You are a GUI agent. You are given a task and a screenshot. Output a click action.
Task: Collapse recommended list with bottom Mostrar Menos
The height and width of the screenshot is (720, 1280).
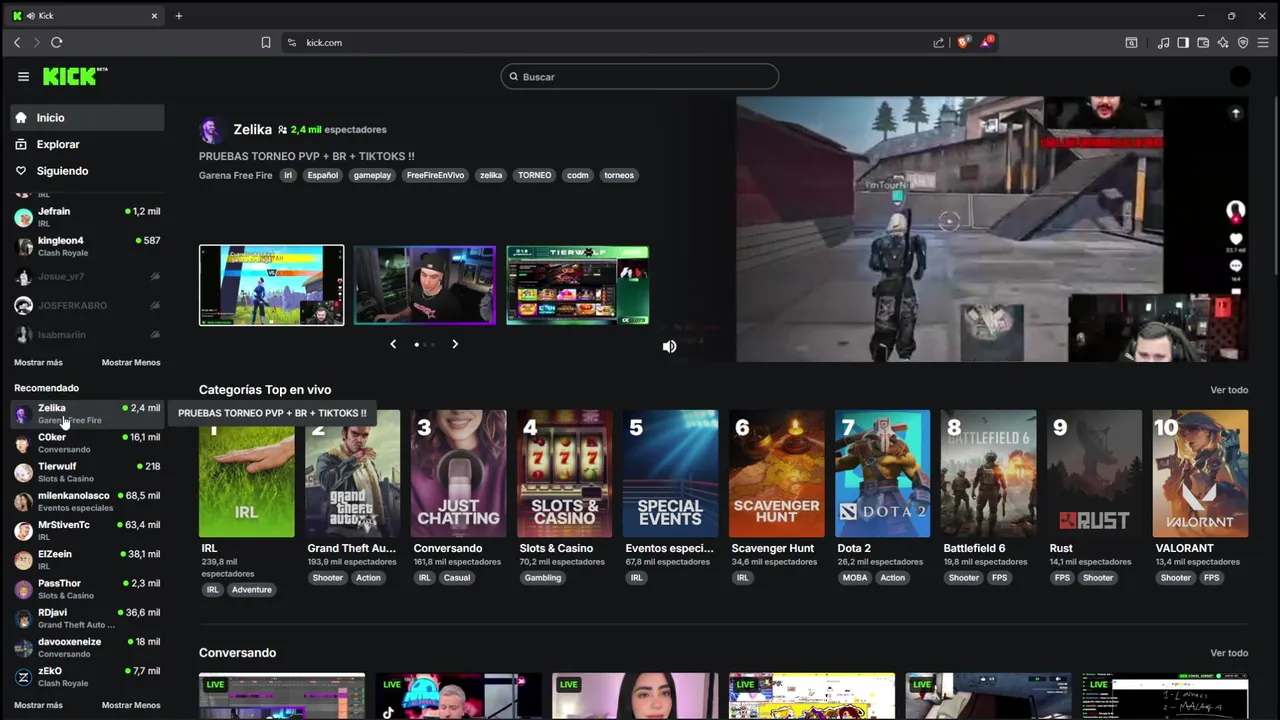(131, 705)
